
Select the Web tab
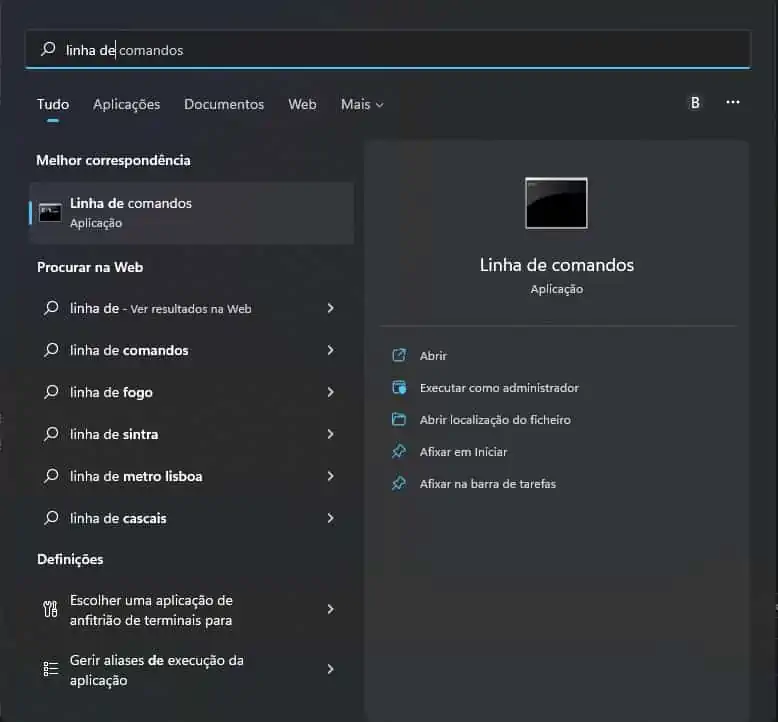point(302,104)
